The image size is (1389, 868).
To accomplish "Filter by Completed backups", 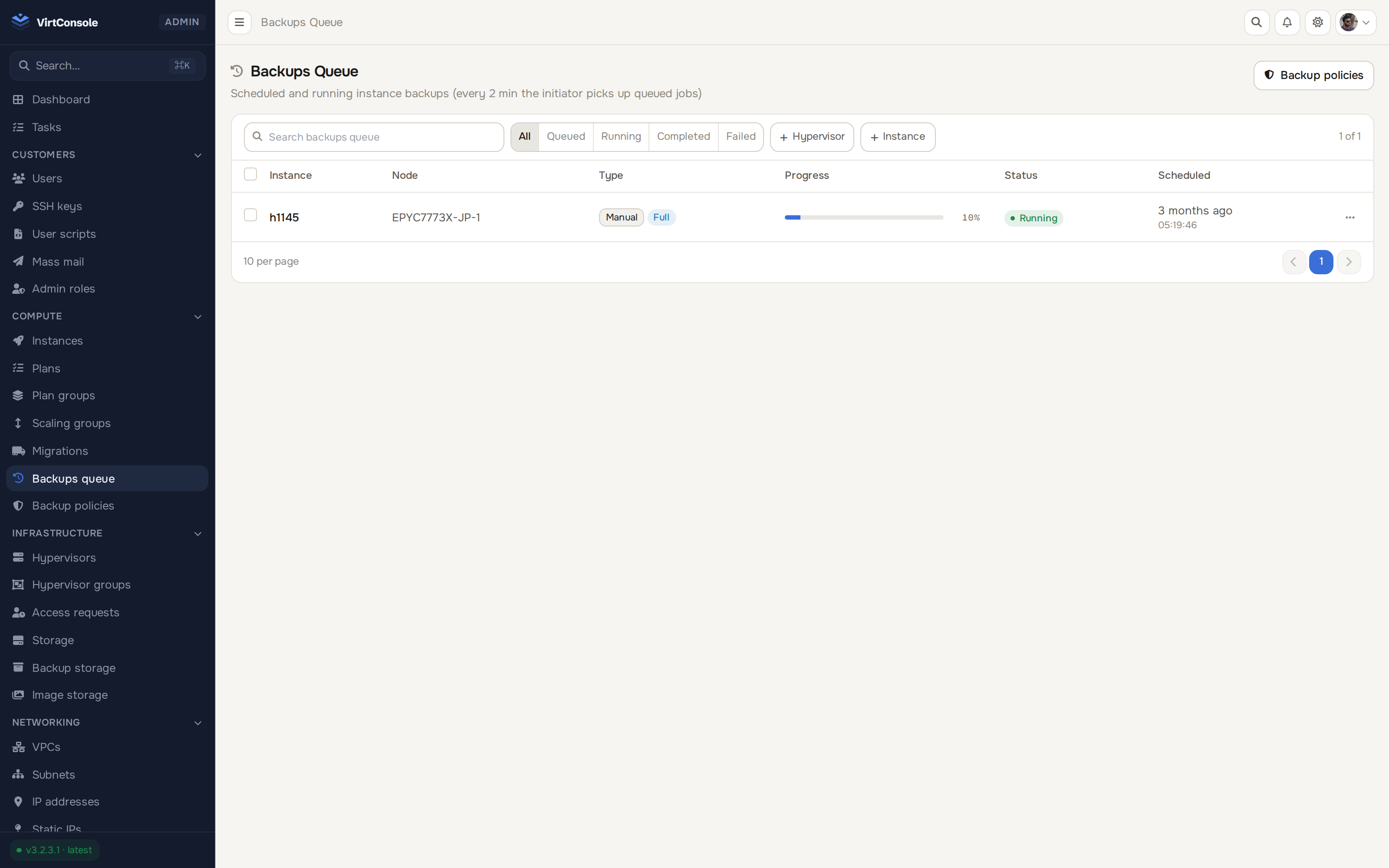I will point(684,137).
